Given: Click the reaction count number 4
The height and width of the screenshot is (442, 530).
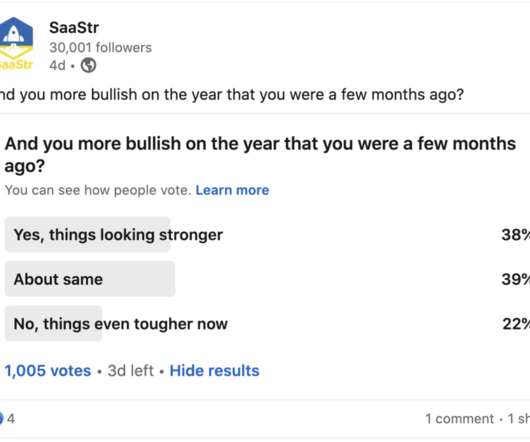Looking at the screenshot, I should tap(11, 419).
